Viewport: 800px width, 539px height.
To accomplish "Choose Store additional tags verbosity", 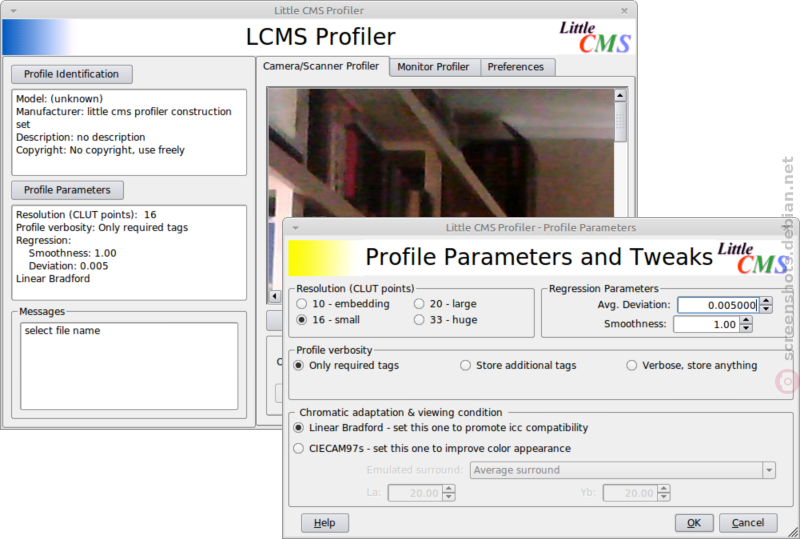I will tap(518, 365).
